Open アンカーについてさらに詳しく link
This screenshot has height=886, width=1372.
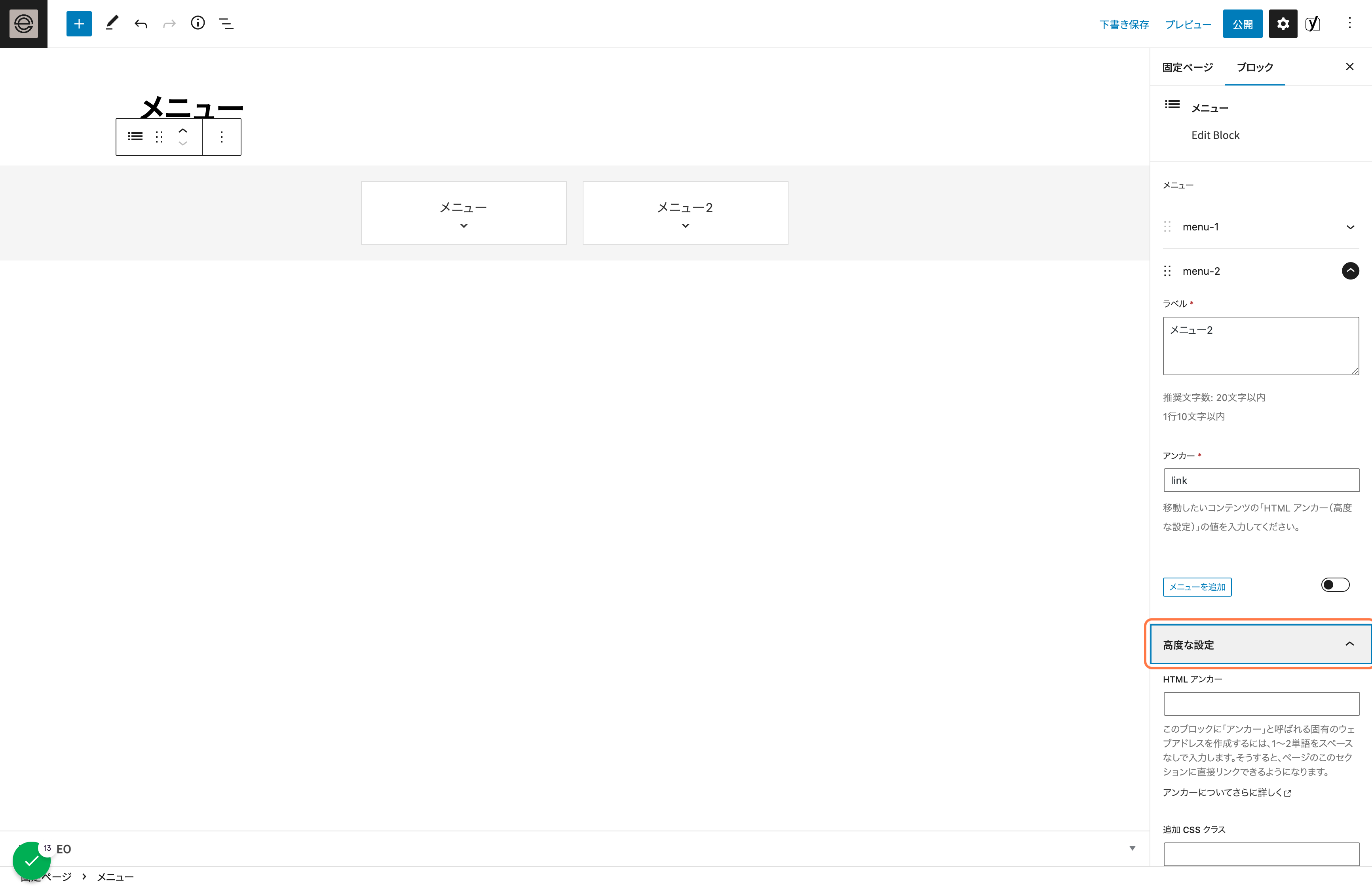1226,793
